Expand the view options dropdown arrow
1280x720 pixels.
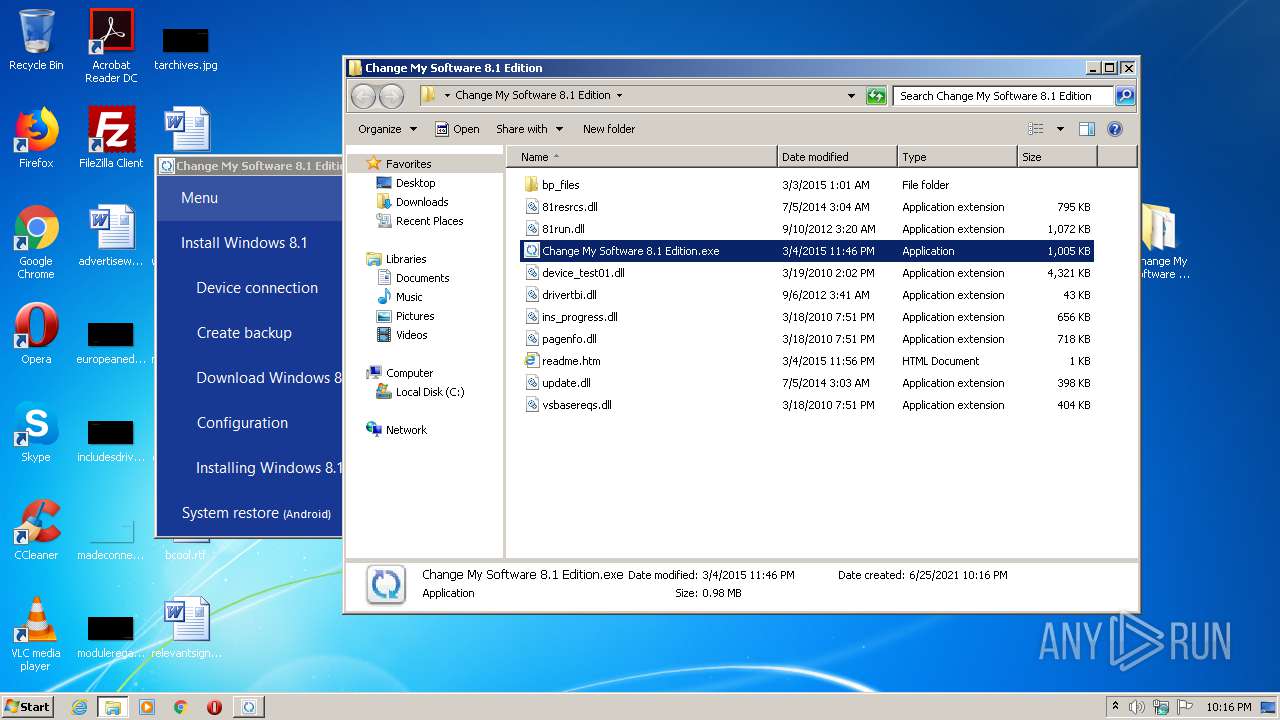1060,129
